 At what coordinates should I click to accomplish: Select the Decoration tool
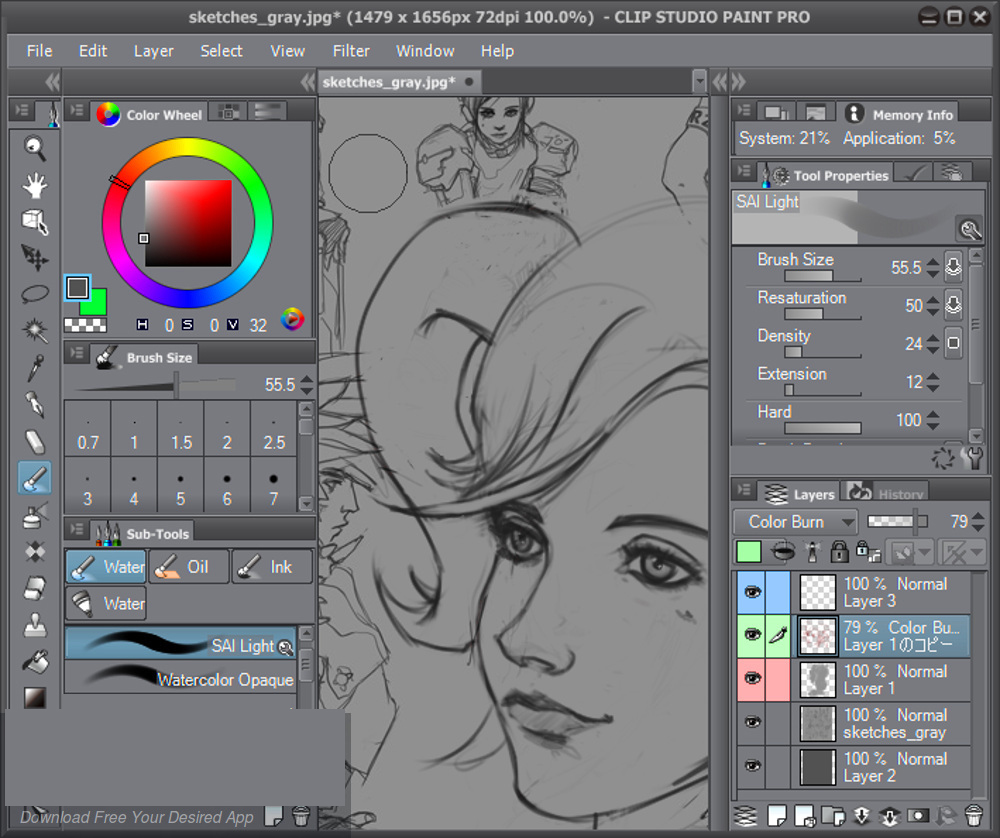34,552
